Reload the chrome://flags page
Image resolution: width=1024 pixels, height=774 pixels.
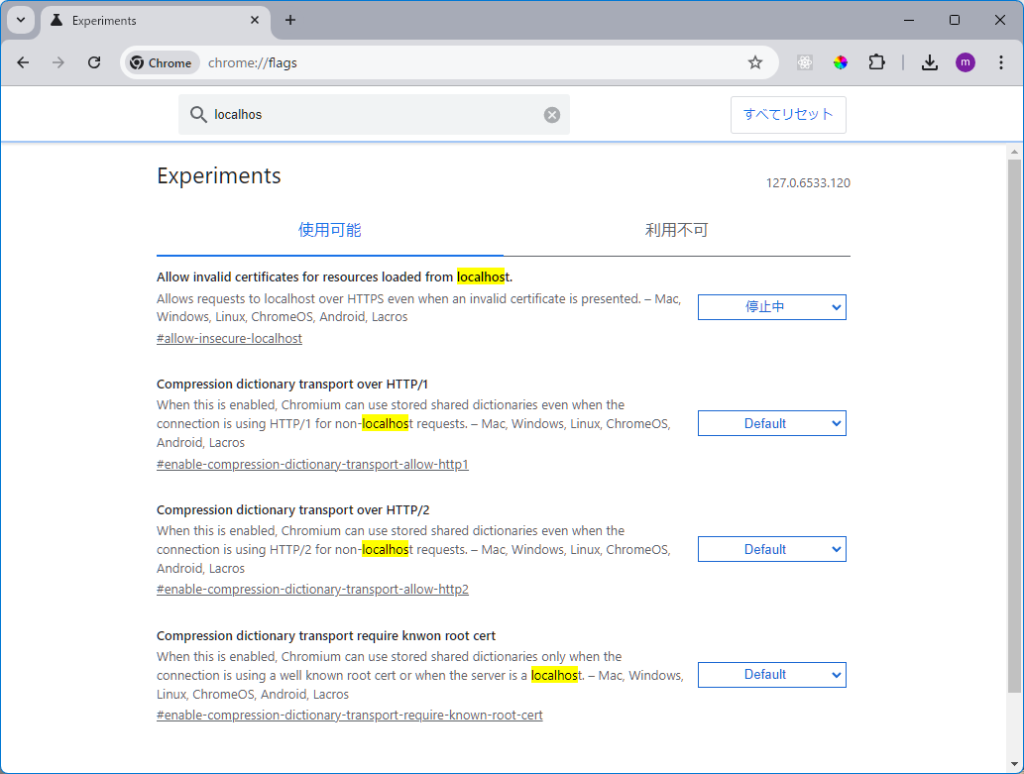(x=94, y=62)
